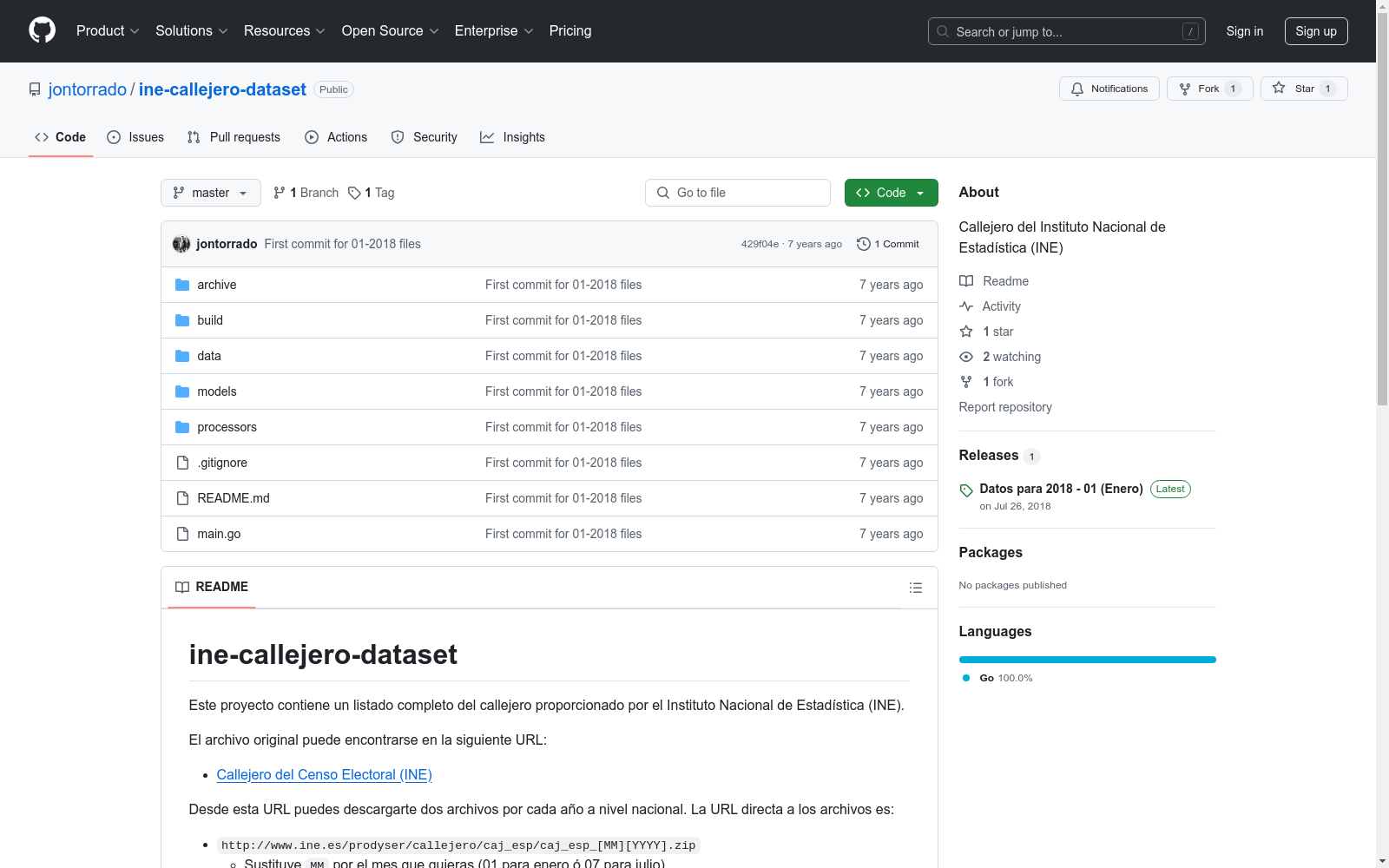Open latest commit message in commit bar header

tap(342, 244)
